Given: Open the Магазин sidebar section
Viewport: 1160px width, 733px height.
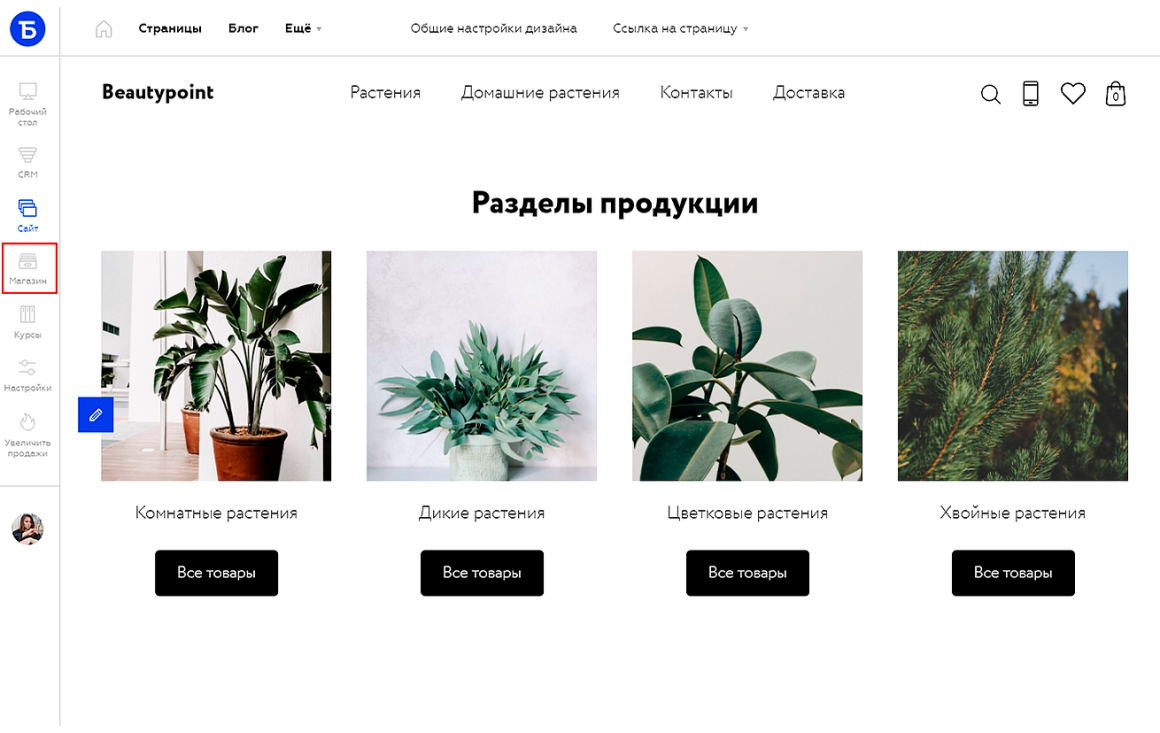Looking at the screenshot, I should point(29,268).
